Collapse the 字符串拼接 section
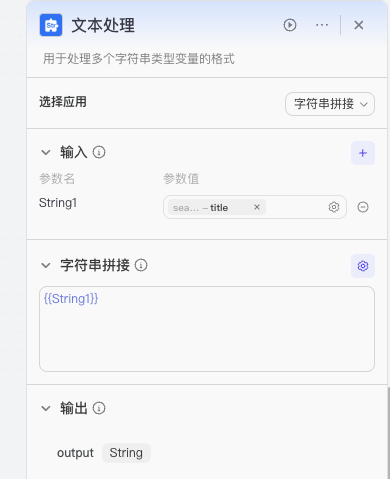 [46, 265]
